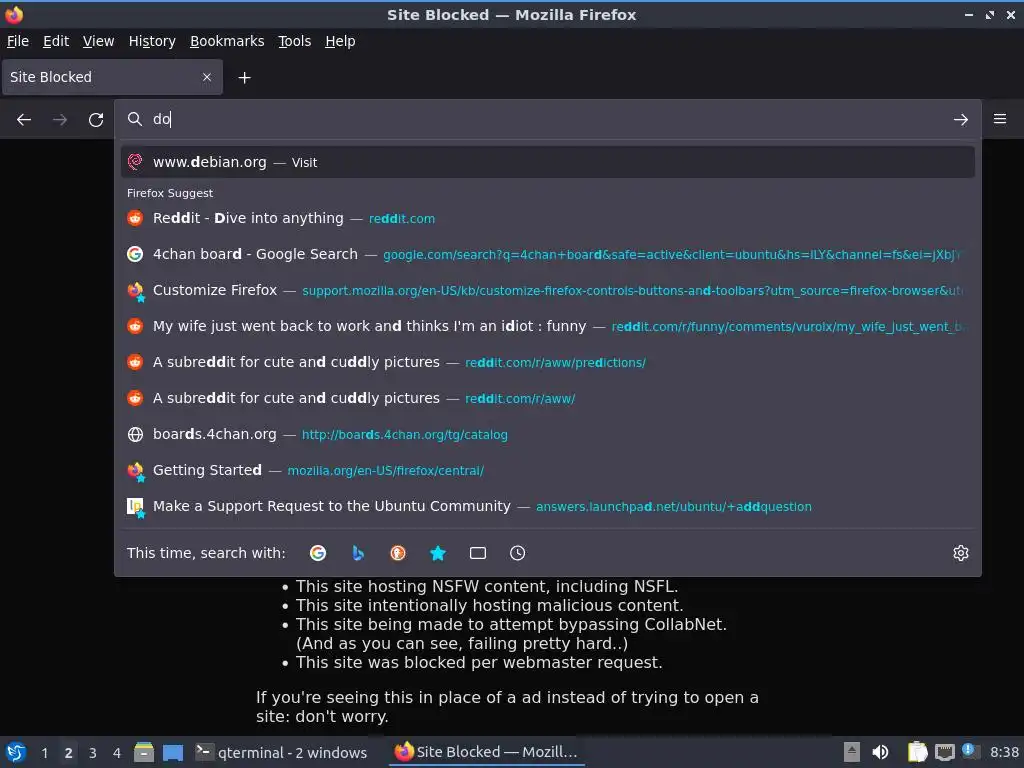Viewport: 1024px width, 768px height.
Task: Search only in Bookmarks (star icon)
Action: coord(438,553)
